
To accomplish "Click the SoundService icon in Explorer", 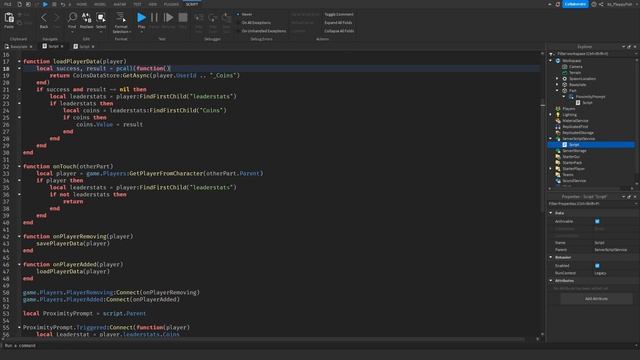I will tap(558, 180).
